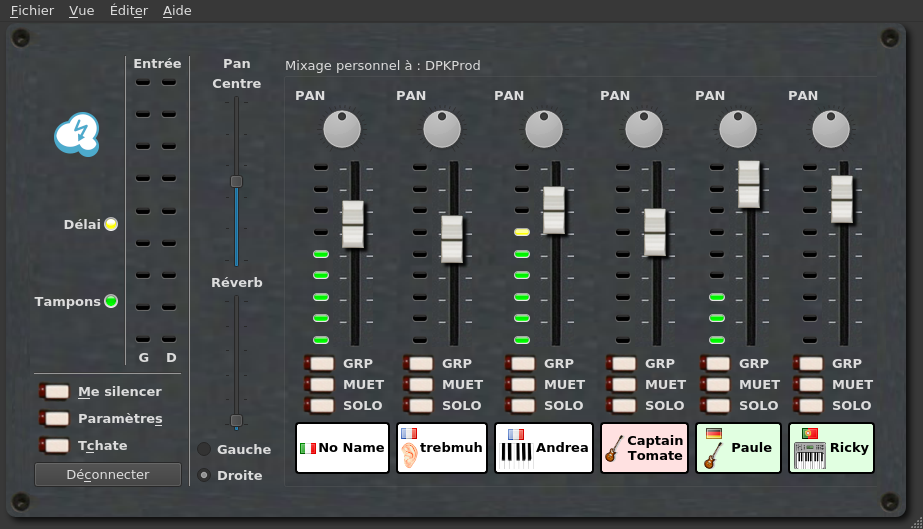Screen dimensions: 923x529
Task: Click the trebmuh channel name tag
Action: pyautogui.click(x=442, y=448)
